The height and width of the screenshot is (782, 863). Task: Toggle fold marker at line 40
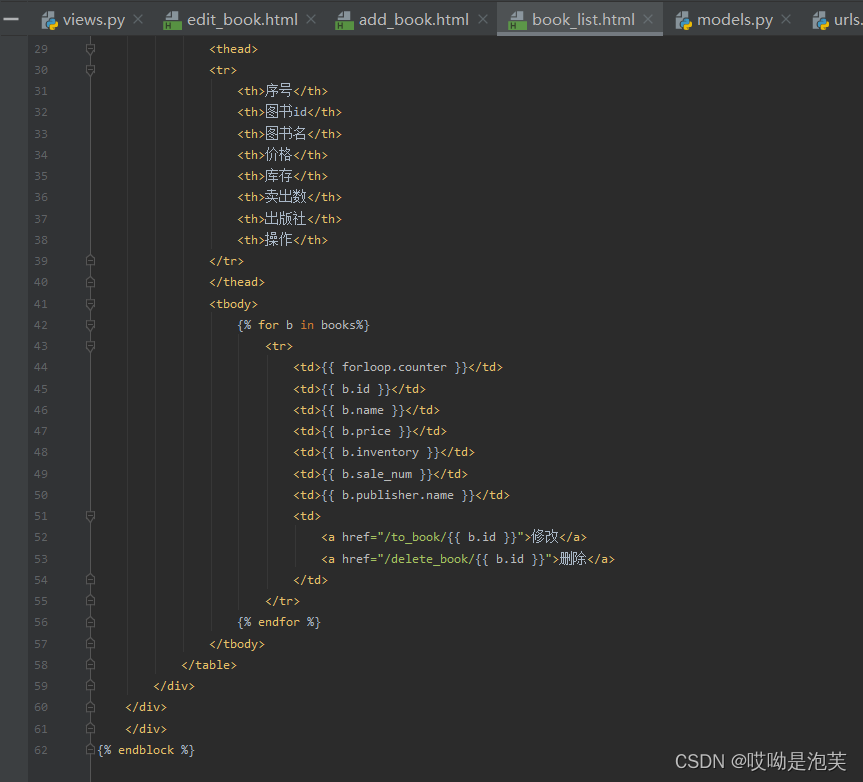coord(90,282)
